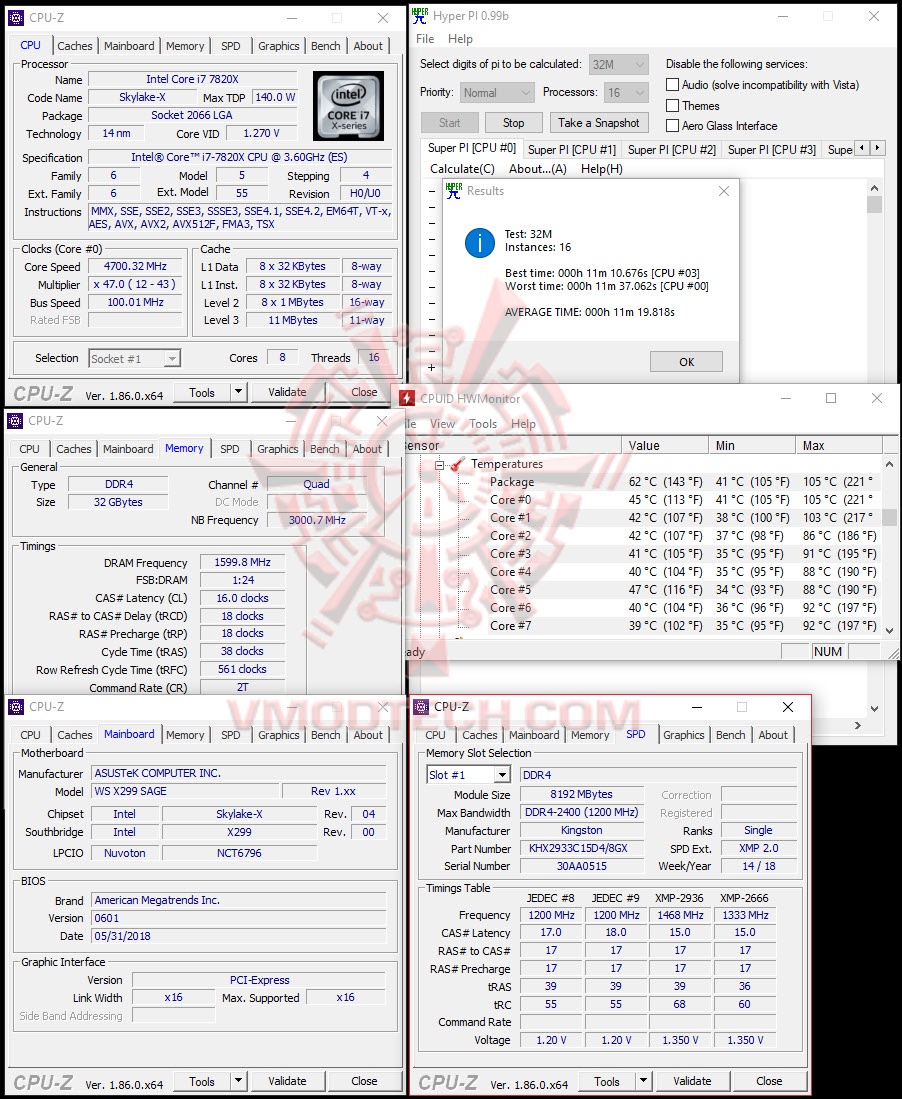
Task: Open the About...(A) menu in Super PI
Action: pyautogui.click(x=538, y=169)
